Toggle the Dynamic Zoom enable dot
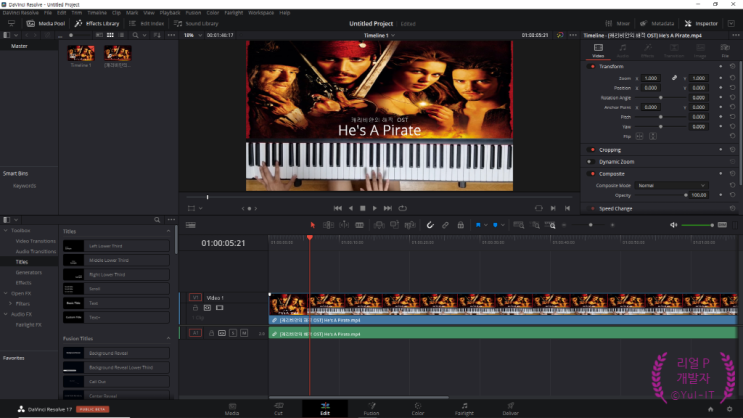The height and width of the screenshot is (418, 743). pos(589,162)
